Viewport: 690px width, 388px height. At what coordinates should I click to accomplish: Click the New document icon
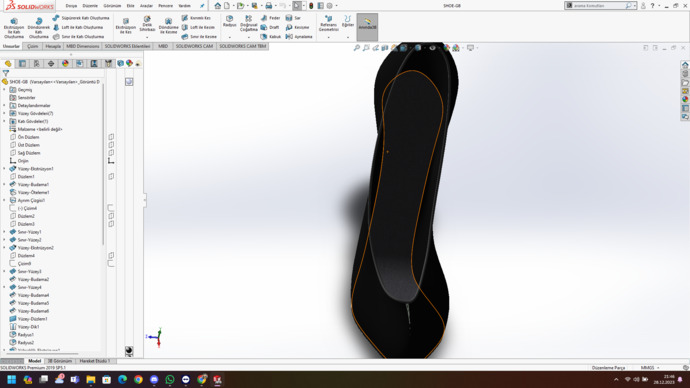click(x=227, y=6)
